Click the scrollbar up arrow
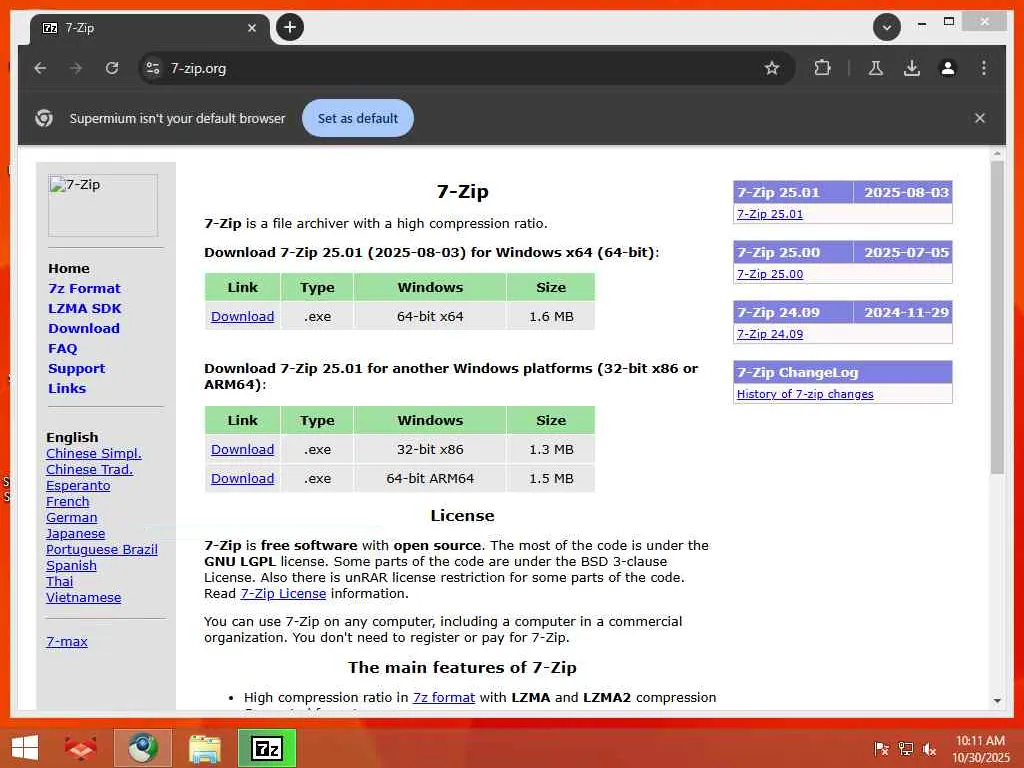This screenshot has height=768, width=1024. click(x=997, y=155)
